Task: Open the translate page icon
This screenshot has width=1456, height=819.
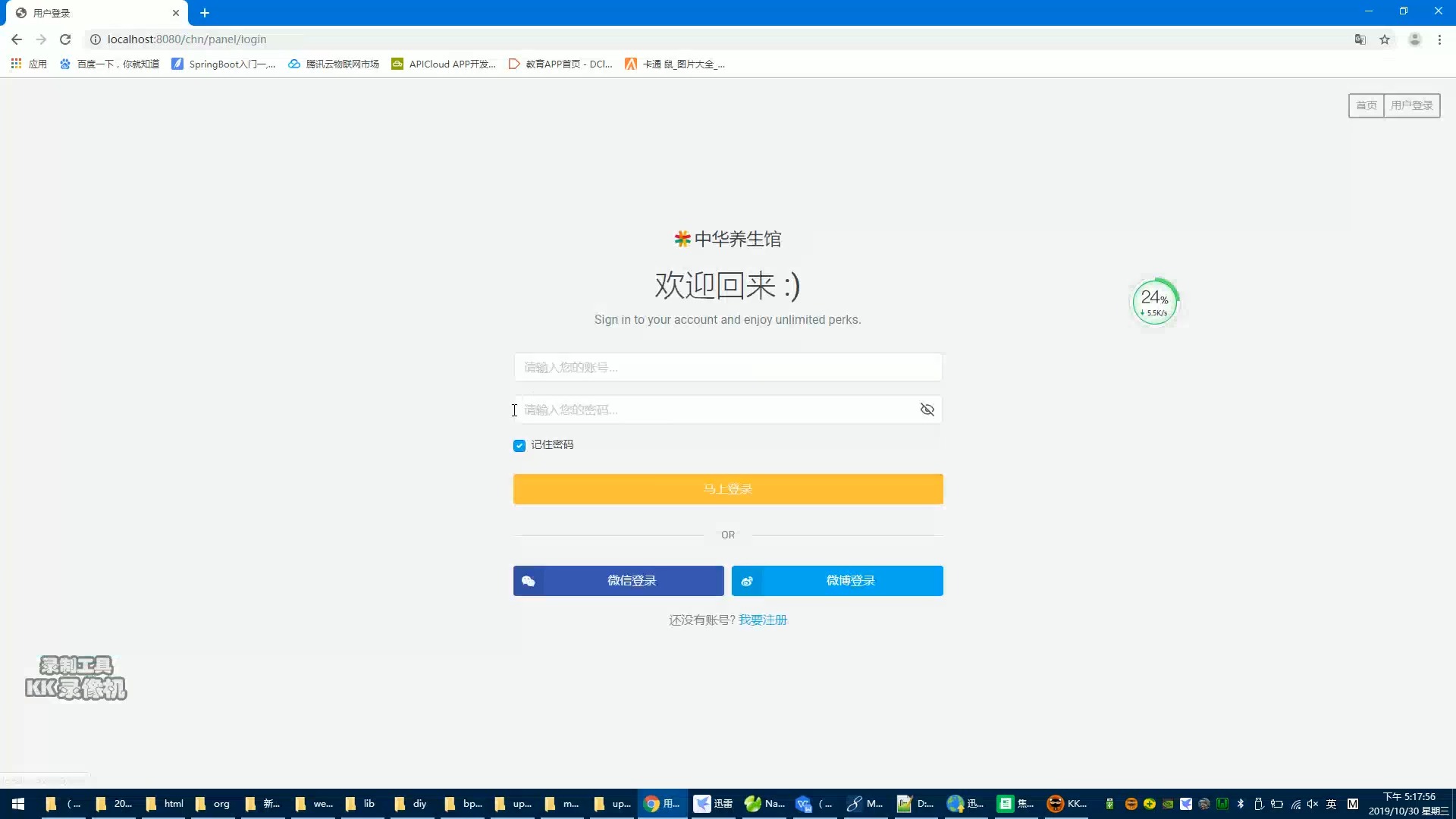Action: (x=1360, y=39)
